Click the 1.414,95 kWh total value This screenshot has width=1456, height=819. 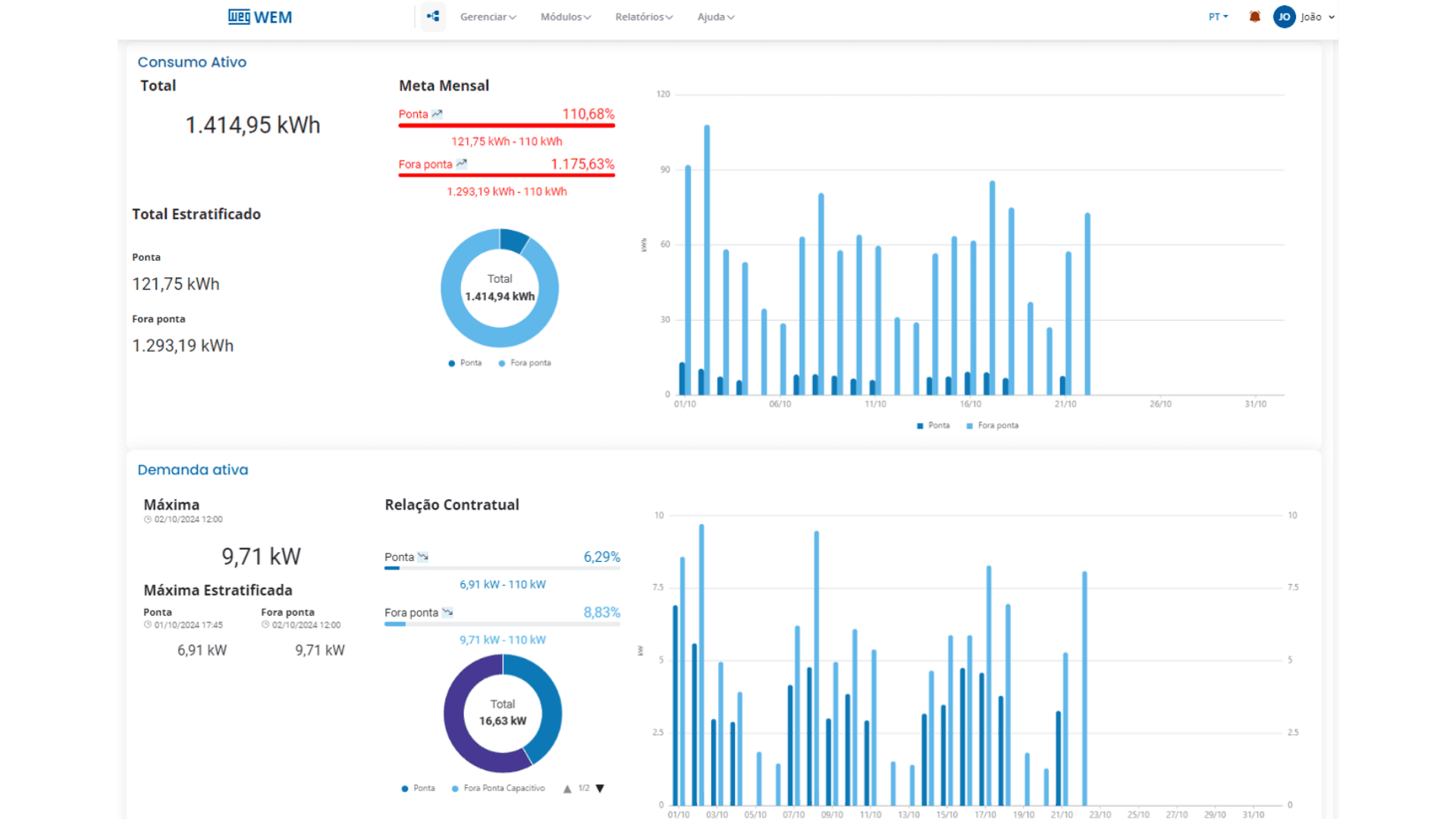click(253, 125)
